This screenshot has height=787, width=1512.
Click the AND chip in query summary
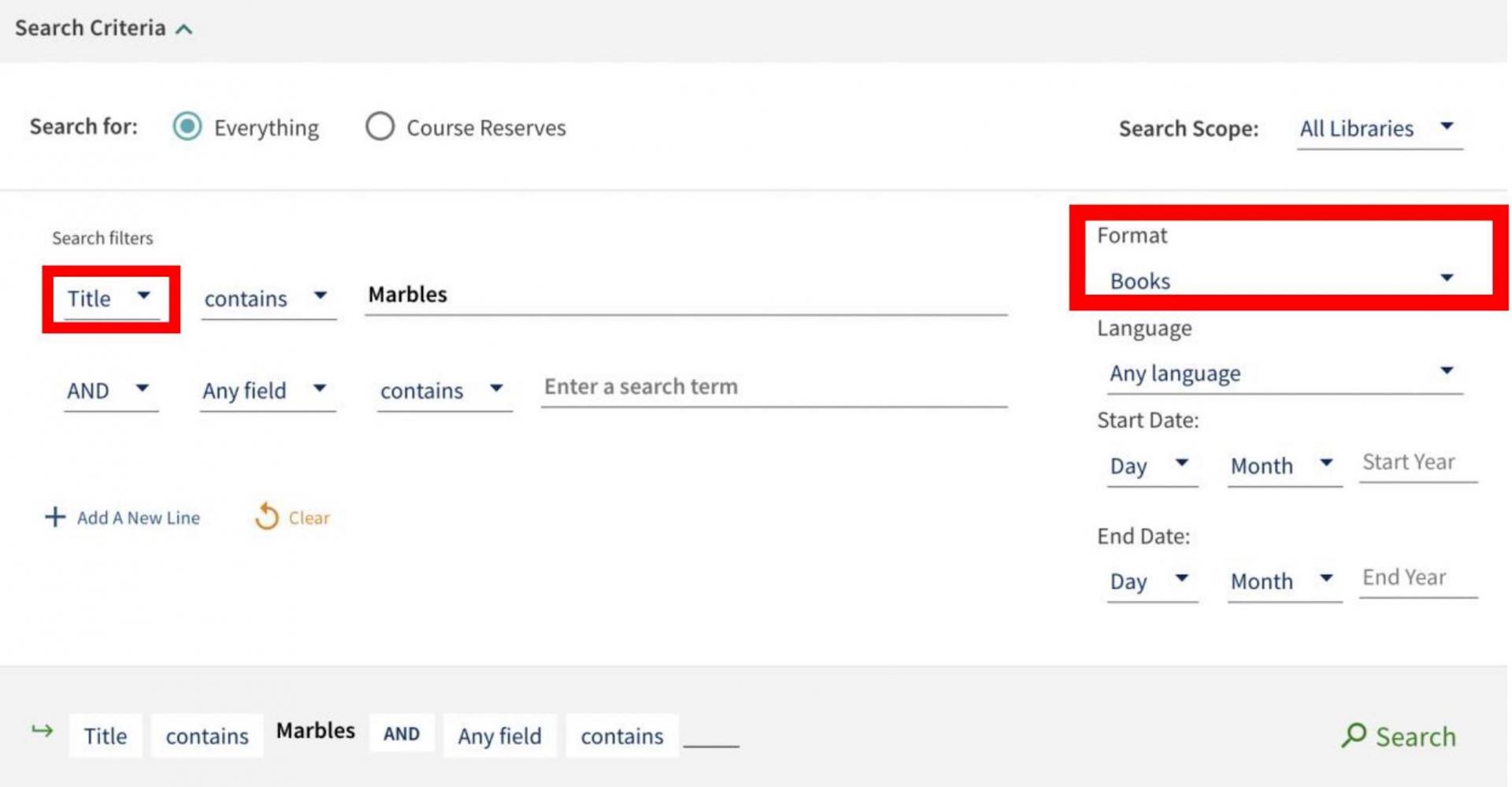(402, 733)
